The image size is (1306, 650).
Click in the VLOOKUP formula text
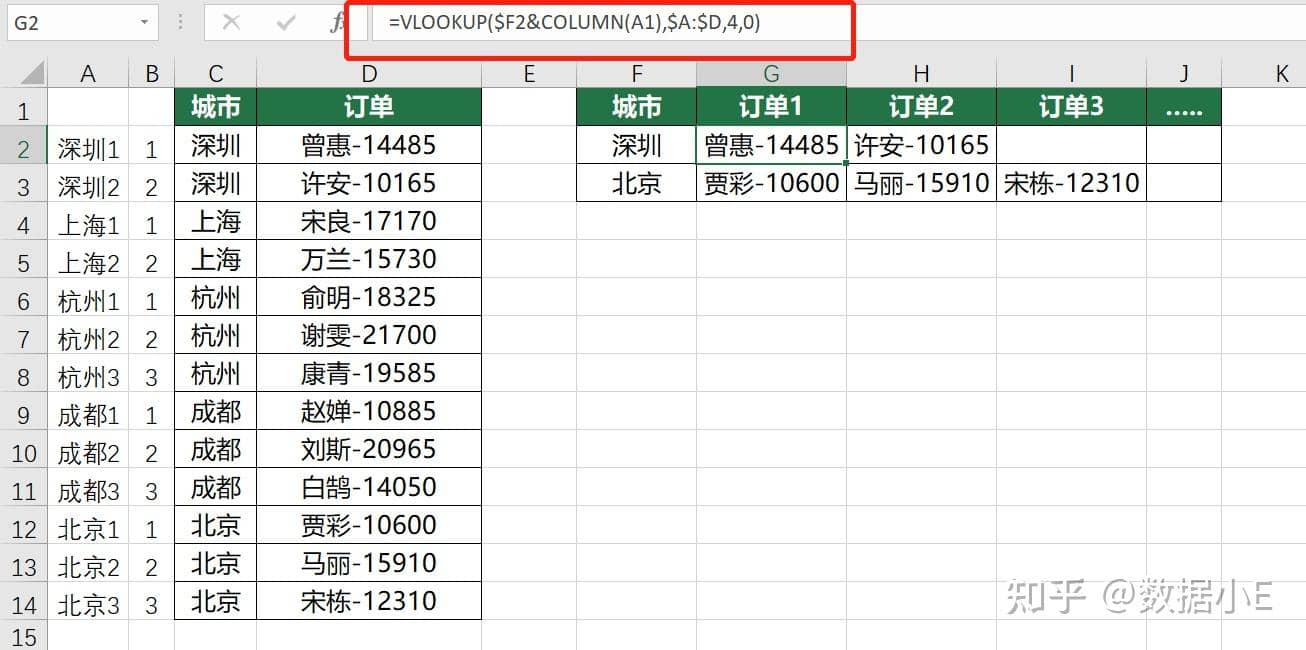tap(576, 23)
